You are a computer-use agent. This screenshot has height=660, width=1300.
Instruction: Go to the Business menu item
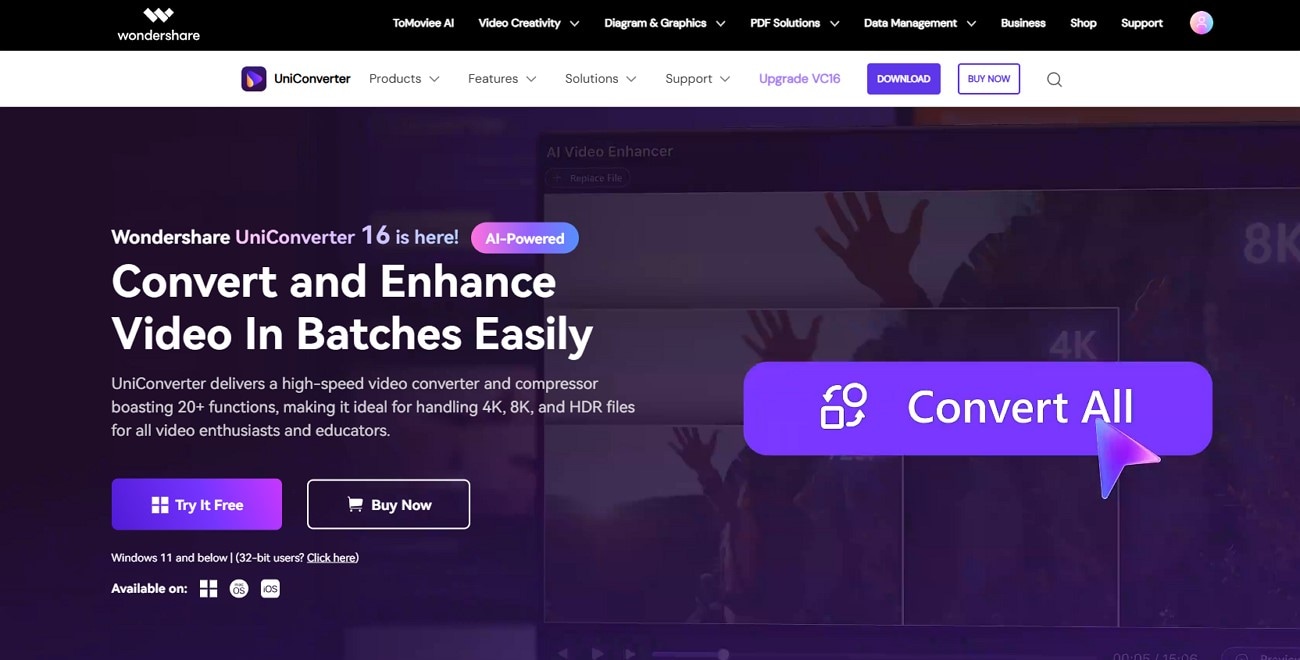(x=1023, y=23)
